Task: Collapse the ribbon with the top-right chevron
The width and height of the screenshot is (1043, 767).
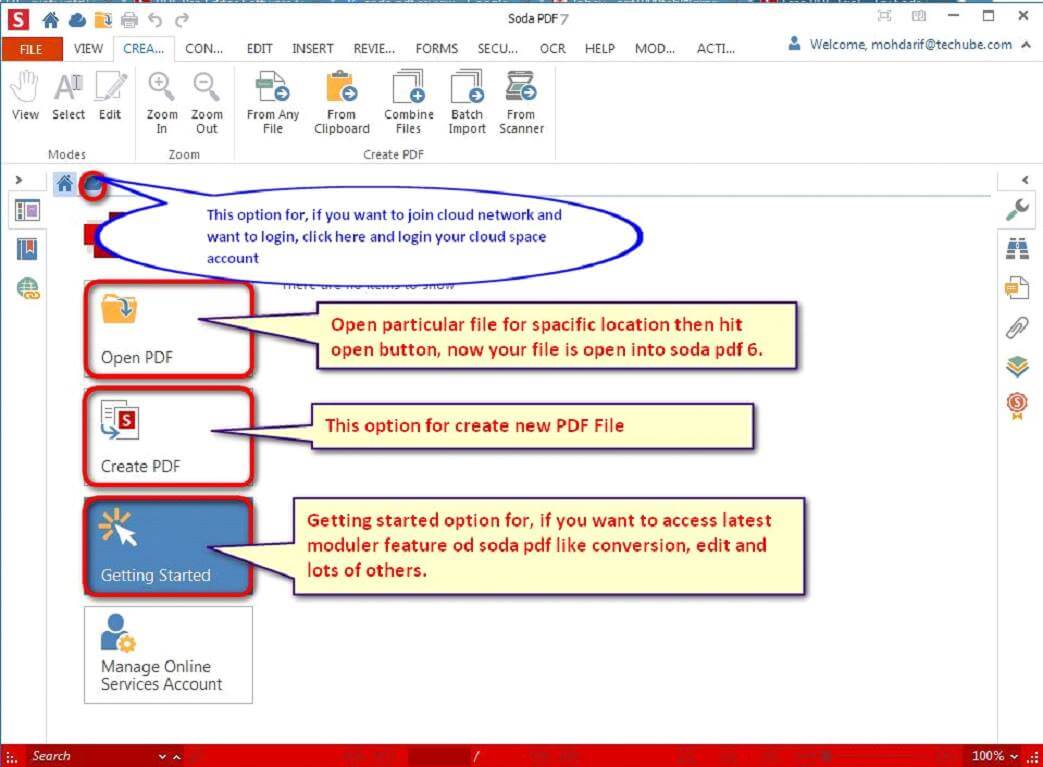Action: pos(1026,45)
